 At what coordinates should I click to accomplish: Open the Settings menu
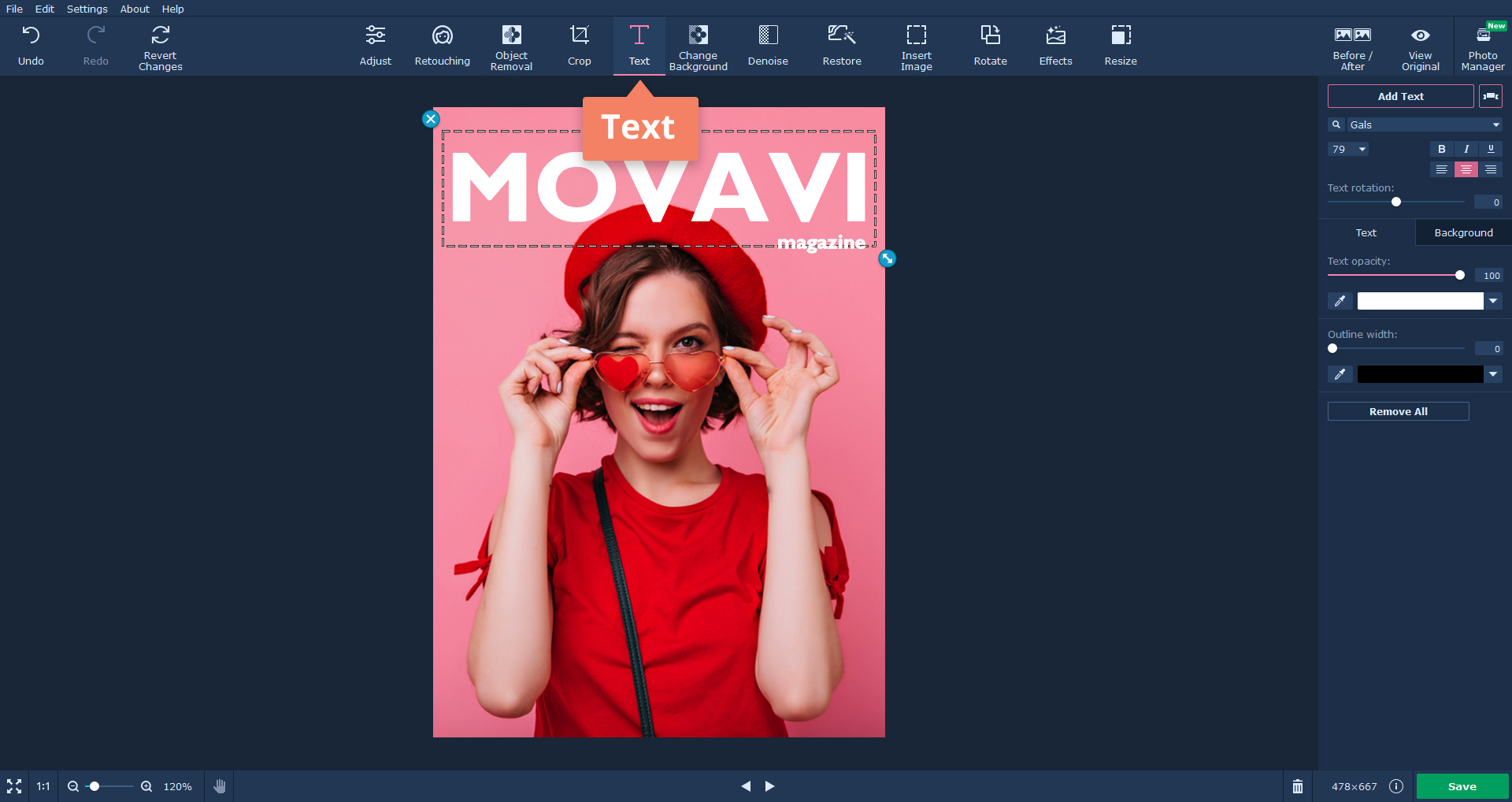click(x=87, y=9)
